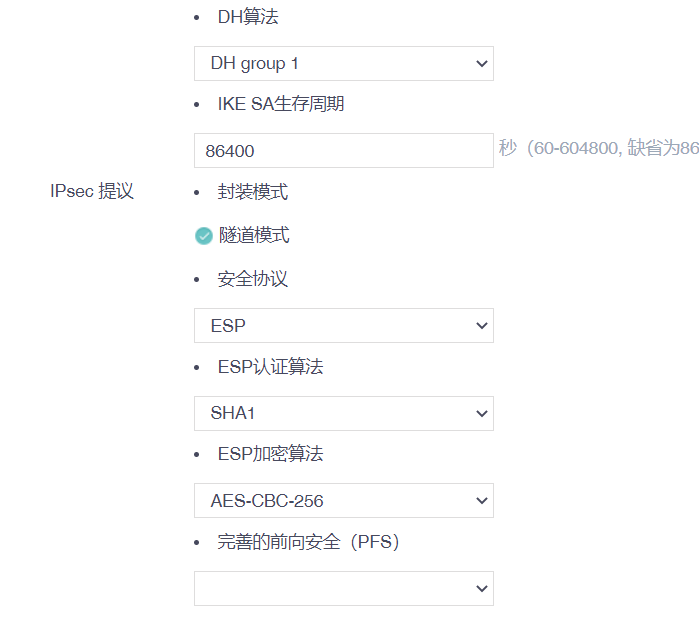Click the IKE SA生存周期 label

click(x=281, y=104)
